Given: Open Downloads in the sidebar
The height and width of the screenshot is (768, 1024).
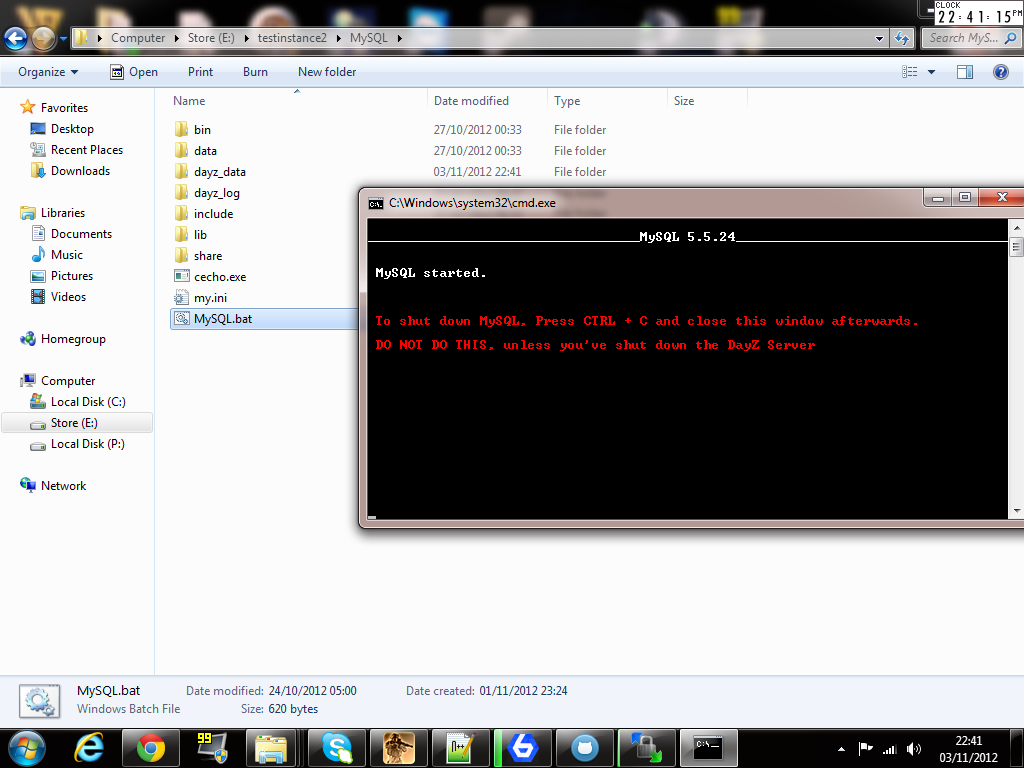Looking at the screenshot, I should tap(80, 170).
